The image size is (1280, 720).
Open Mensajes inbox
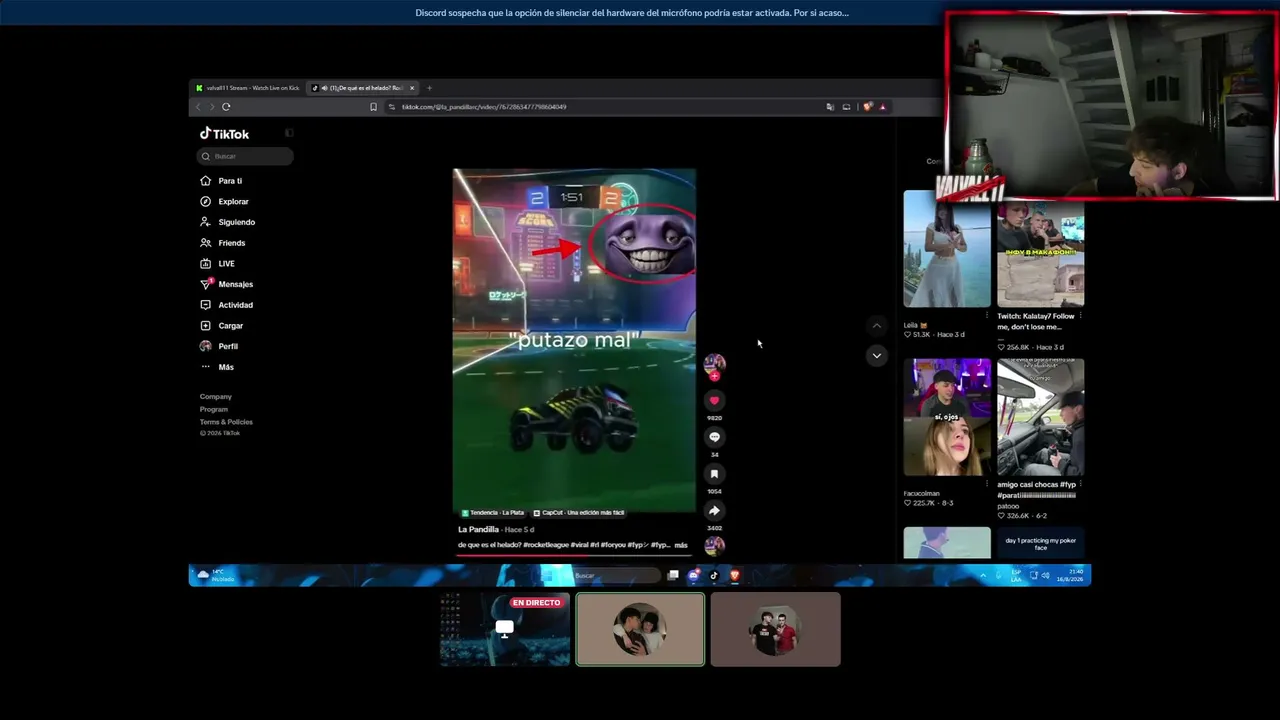[227, 284]
